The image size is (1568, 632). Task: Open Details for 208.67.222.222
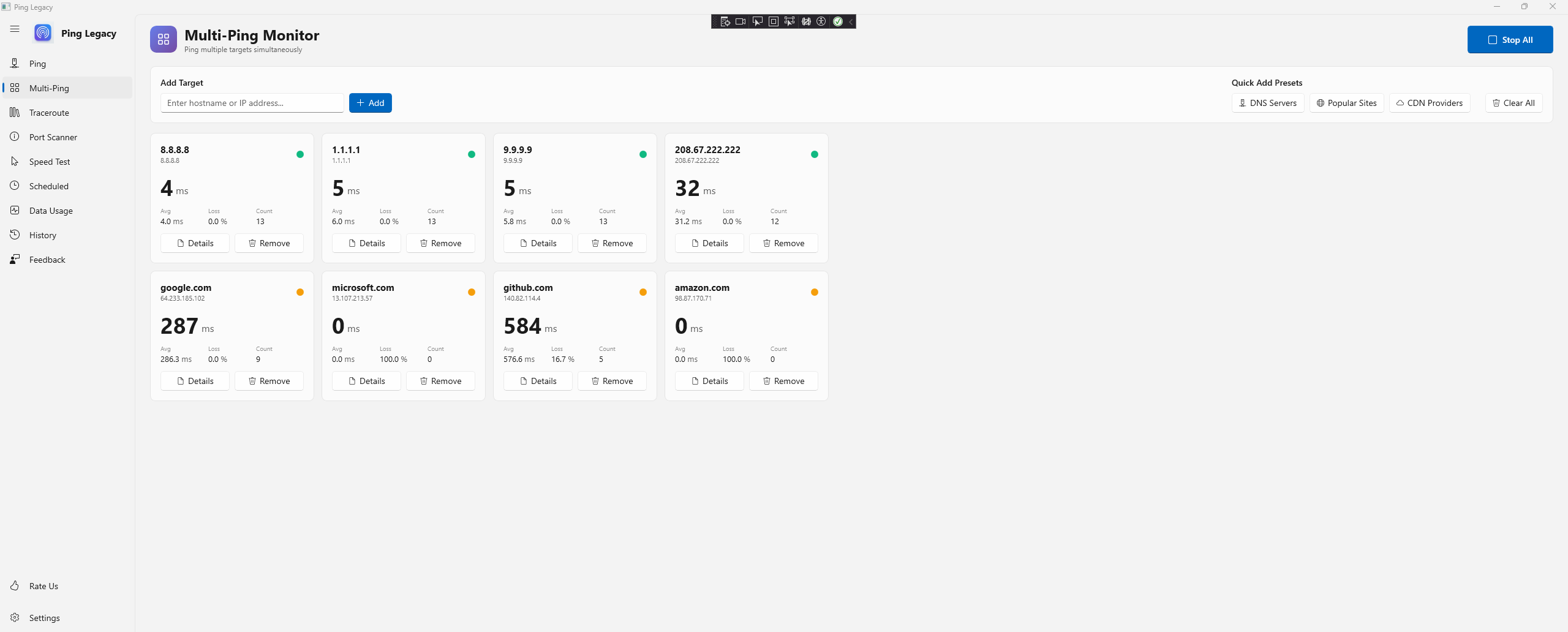tap(709, 243)
